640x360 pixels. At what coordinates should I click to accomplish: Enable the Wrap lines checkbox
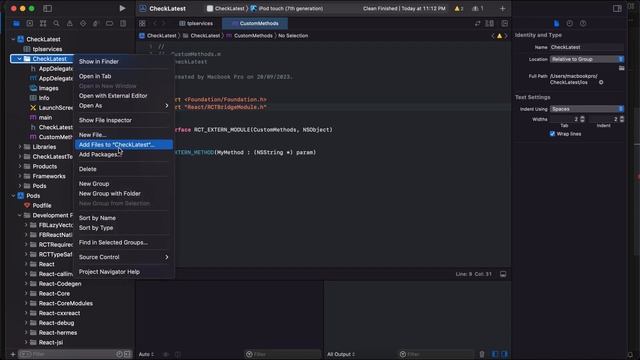pyautogui.click(x=552, y=134)
